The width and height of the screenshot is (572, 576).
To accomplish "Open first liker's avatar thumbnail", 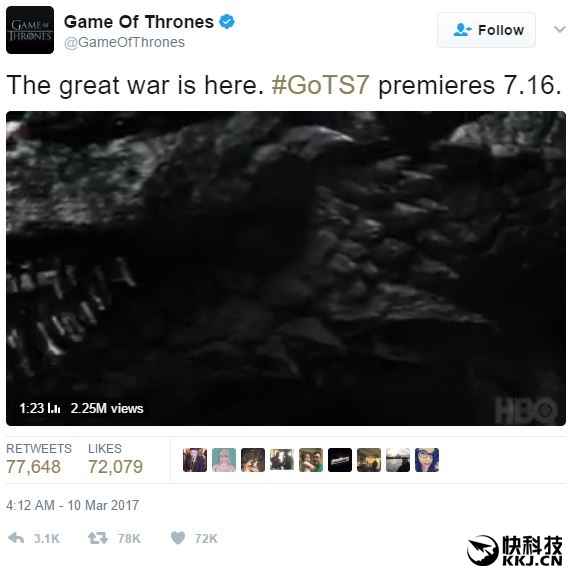I will (x=195, y=460).
